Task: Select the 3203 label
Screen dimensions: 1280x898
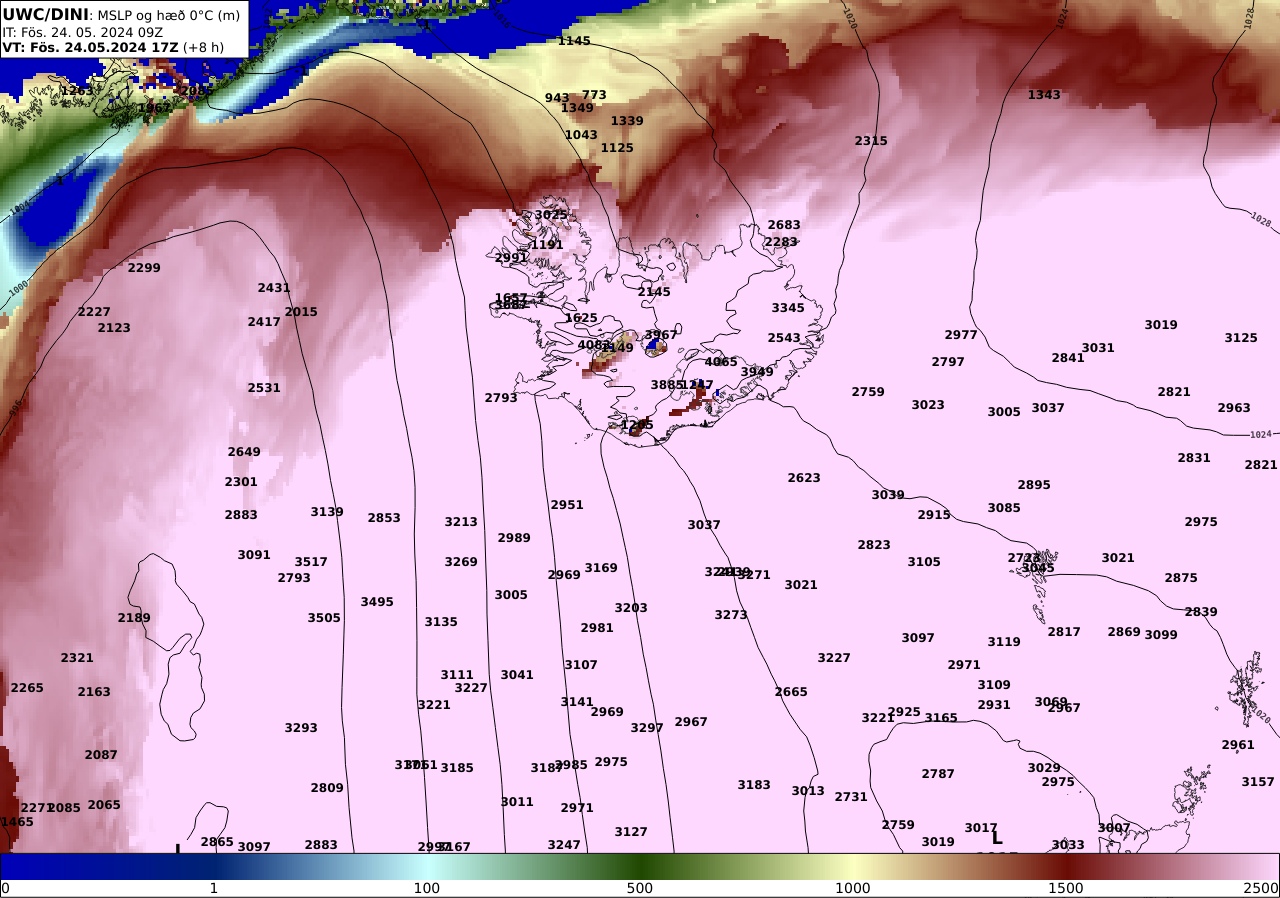Action: pyautogui.click(x=631, y=608)
